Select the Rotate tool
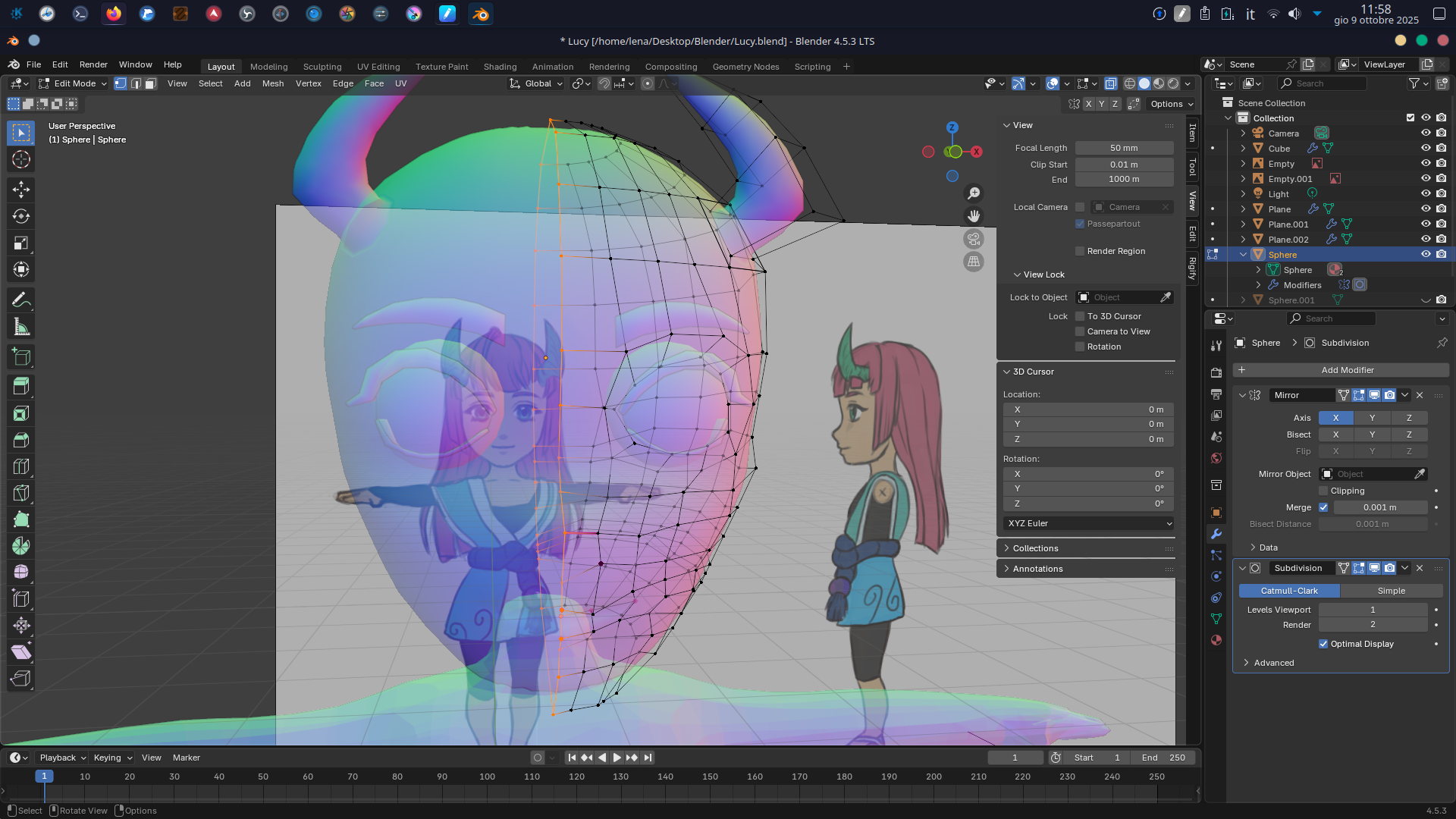 pos(21,216)
